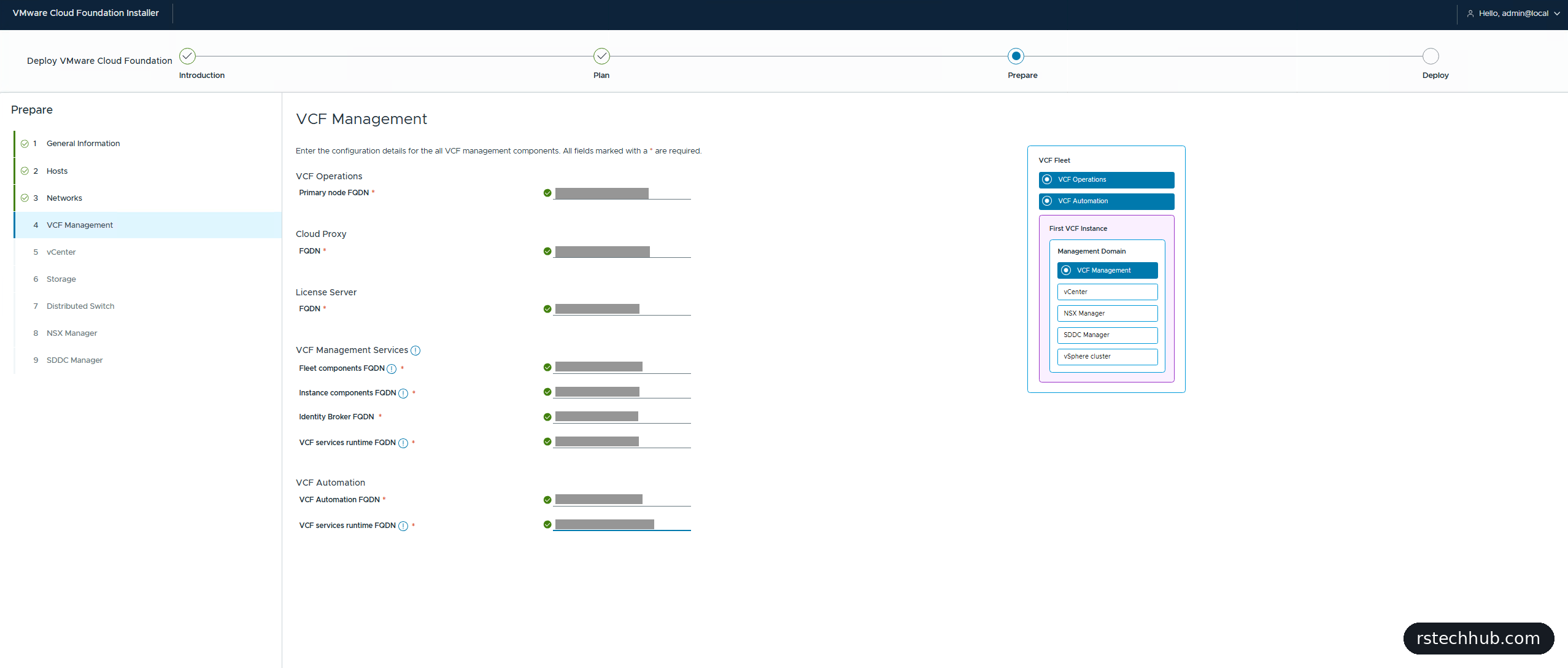Click NSX Manager box in Management Domain diagram
Image resolution: width=1568 pixels, height=668 pixels.
pos(1107,313)
